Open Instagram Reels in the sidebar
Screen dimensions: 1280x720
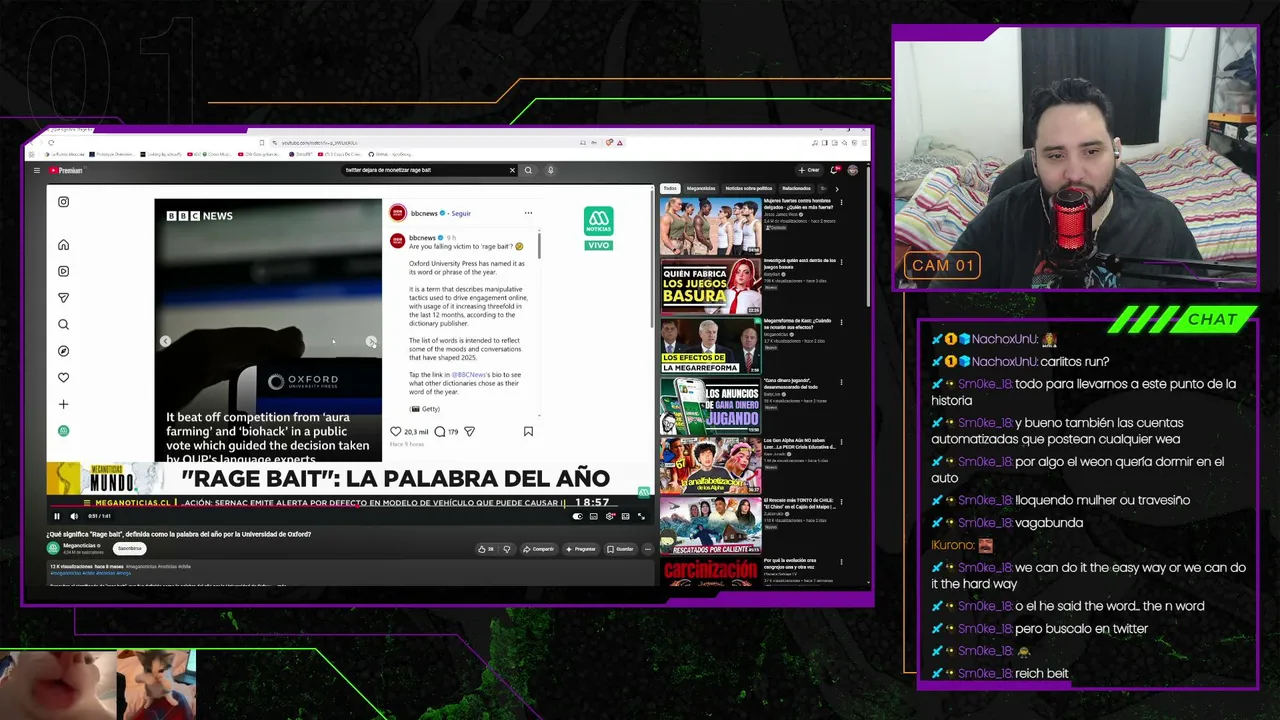[63, 271]
